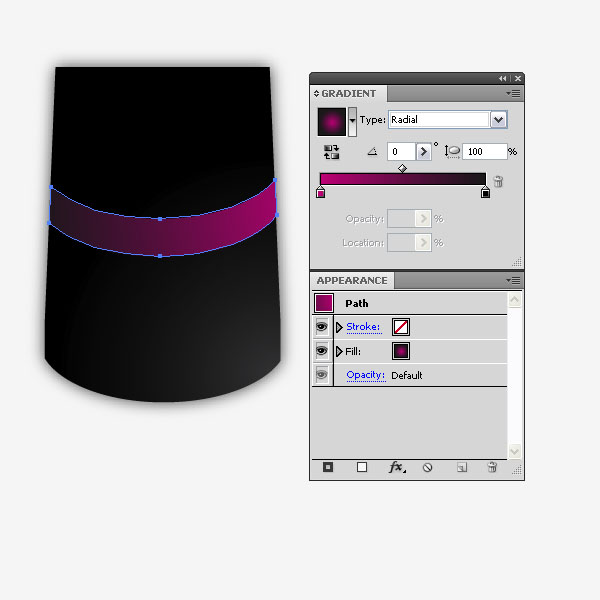Click the gradient angle icon
This screenshot has width=600, height=600.
[x=372, y=152]
